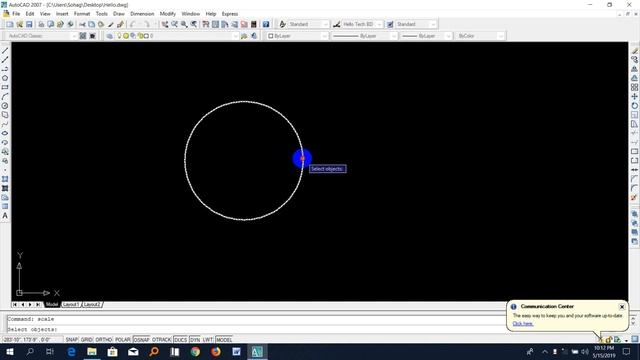Open the Dimension menu

tap(142, 14)
